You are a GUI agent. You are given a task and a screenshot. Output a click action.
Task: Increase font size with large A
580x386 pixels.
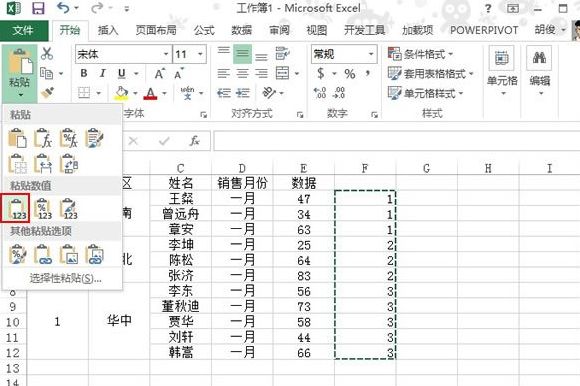click(x=159, y=74)
